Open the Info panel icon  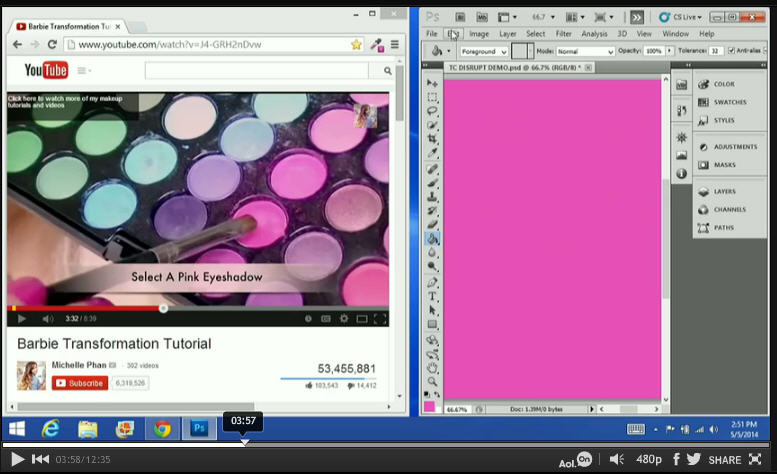coord(681,173)
